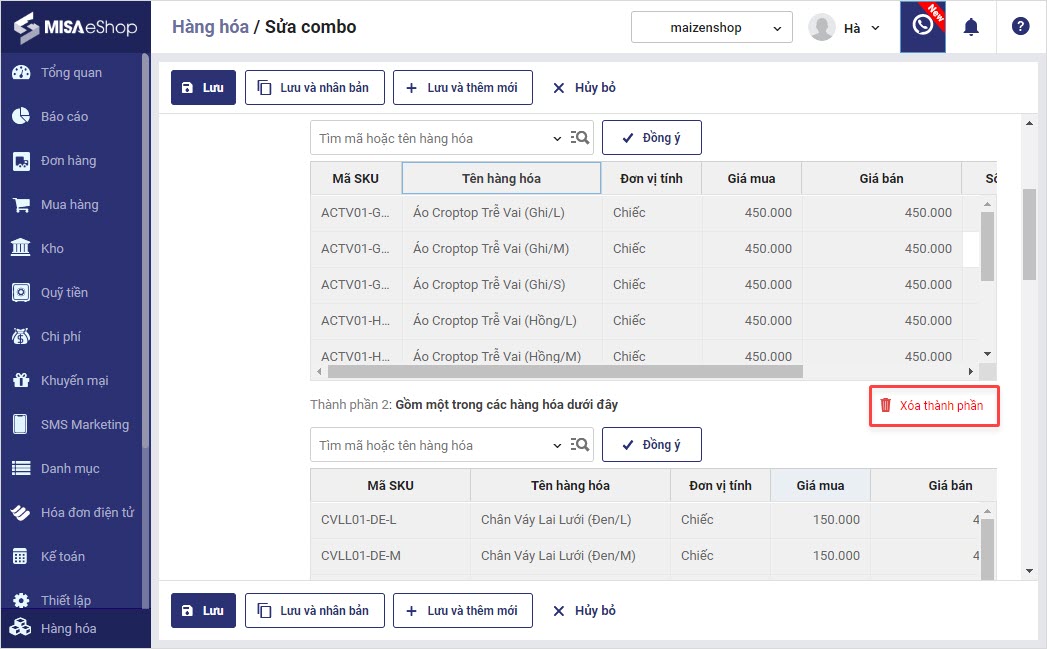Click the top Lưu save button
This screenshot has height=649, width=1047.
pyautogui.click(x=203, y=88)
